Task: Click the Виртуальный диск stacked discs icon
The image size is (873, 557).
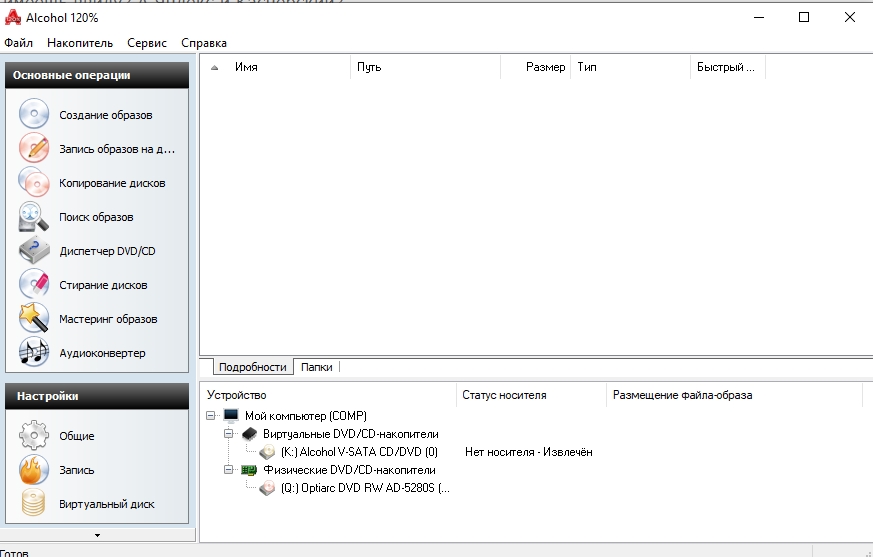Action: [x=34, y=503]
